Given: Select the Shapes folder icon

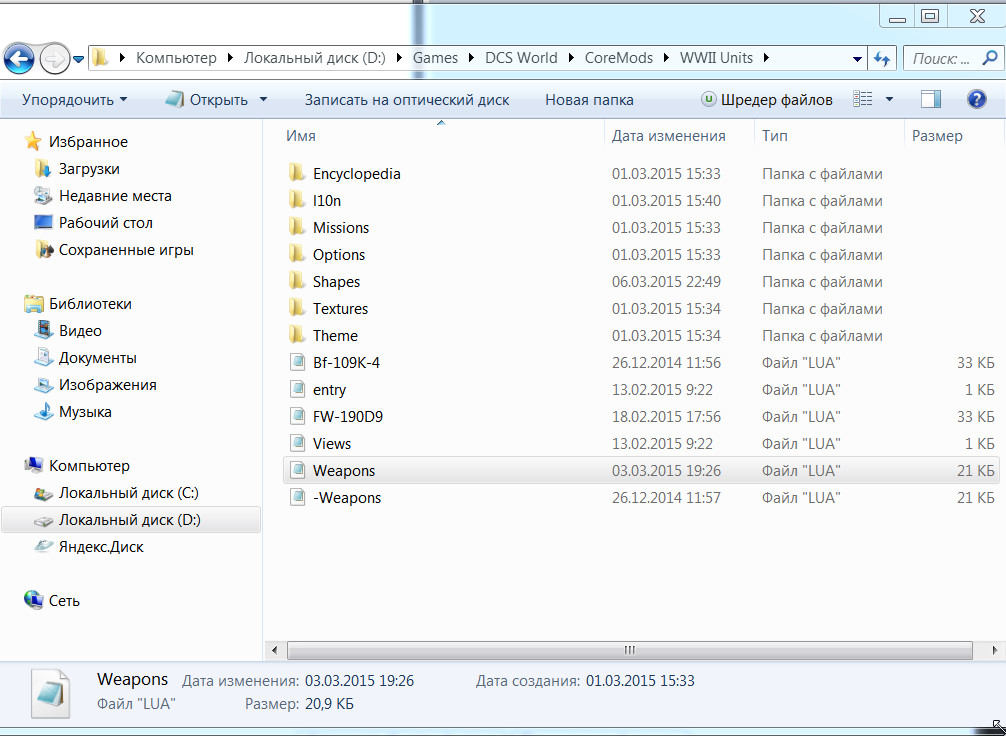Looking at the screenshot, I should tap(296, 281).
